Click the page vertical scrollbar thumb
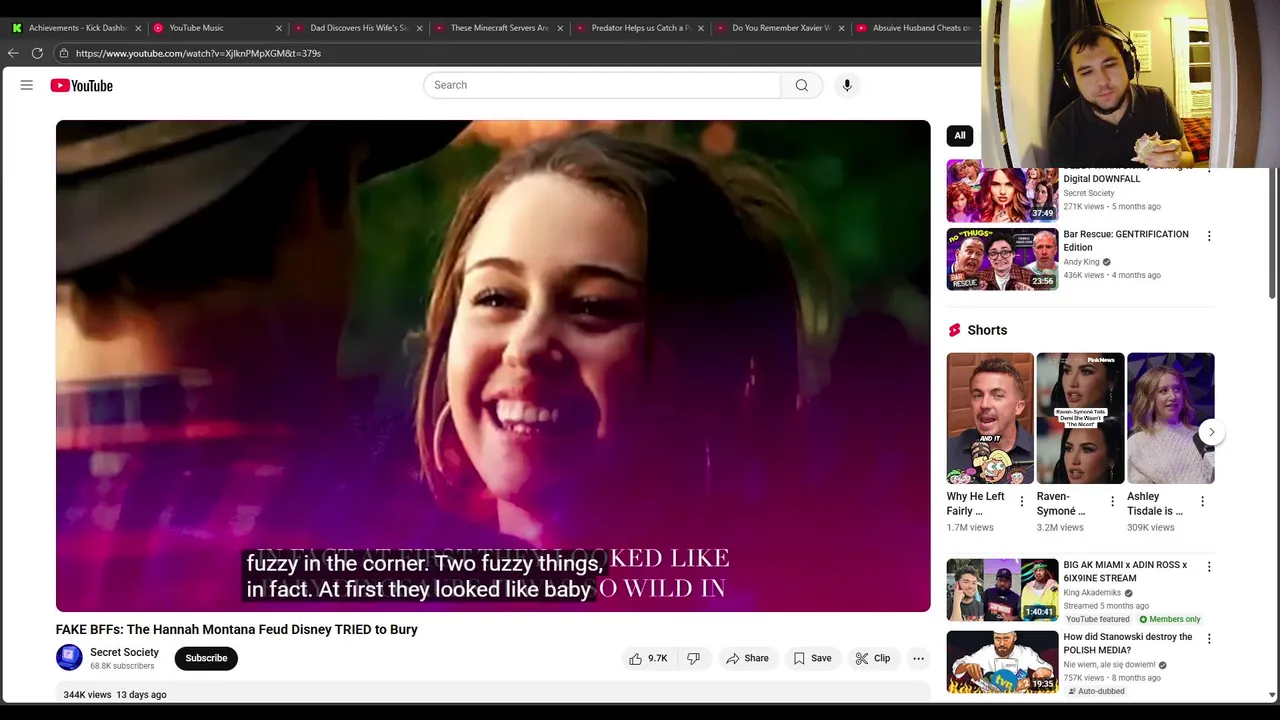 point(1272,232)
